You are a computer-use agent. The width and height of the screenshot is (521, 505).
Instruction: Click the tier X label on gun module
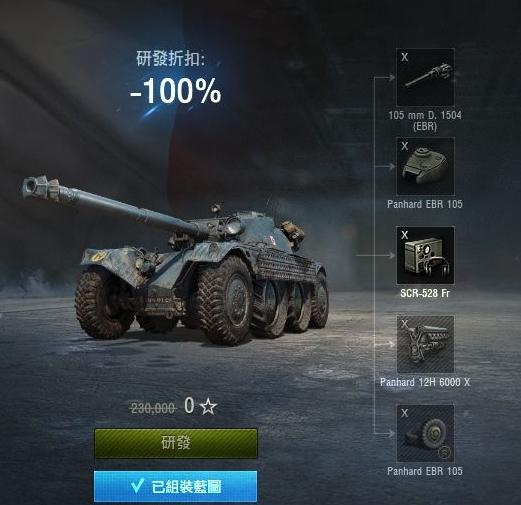pyautogui.click(x=404, y=57)
